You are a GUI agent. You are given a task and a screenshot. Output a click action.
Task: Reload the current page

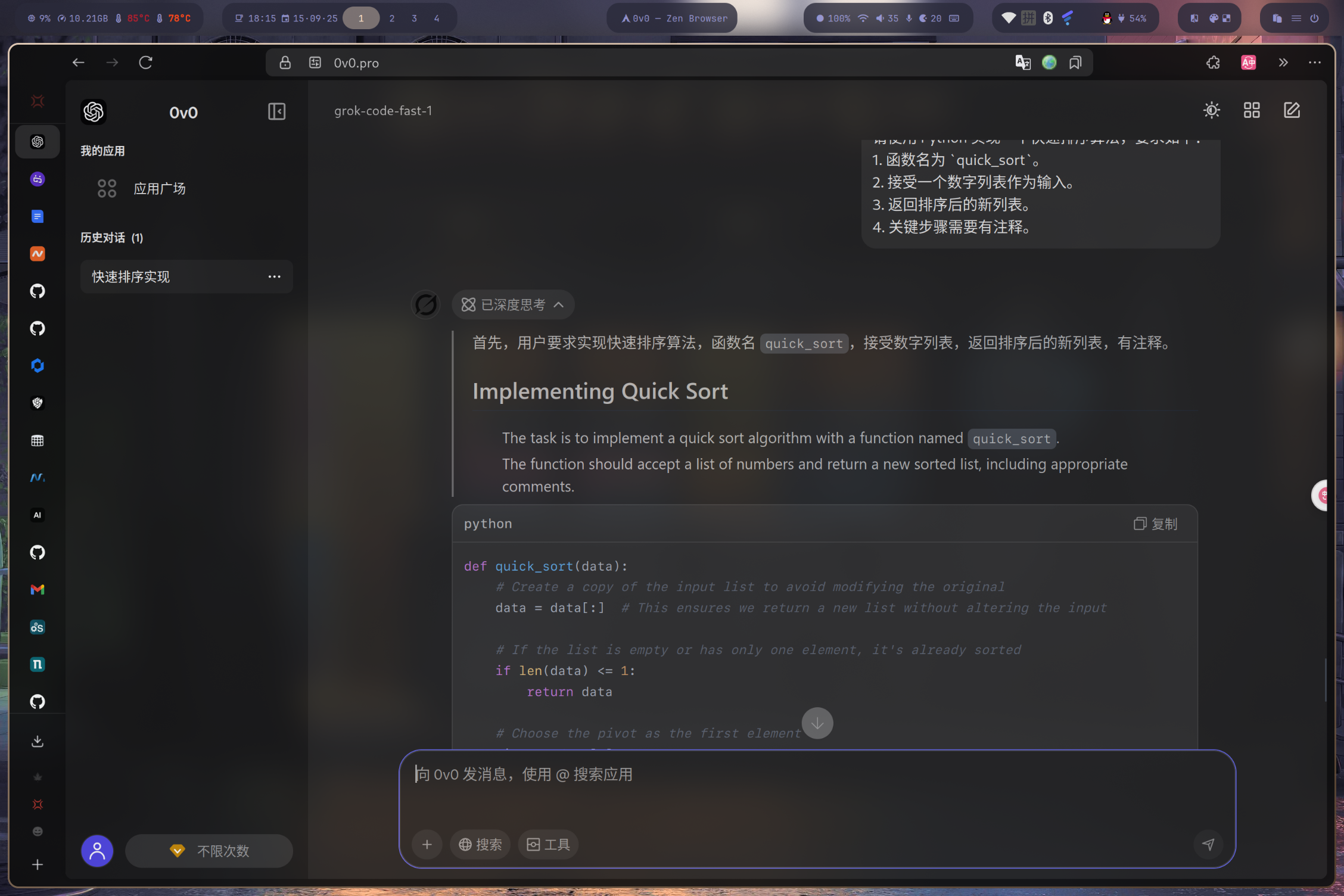tap(146, 63)
